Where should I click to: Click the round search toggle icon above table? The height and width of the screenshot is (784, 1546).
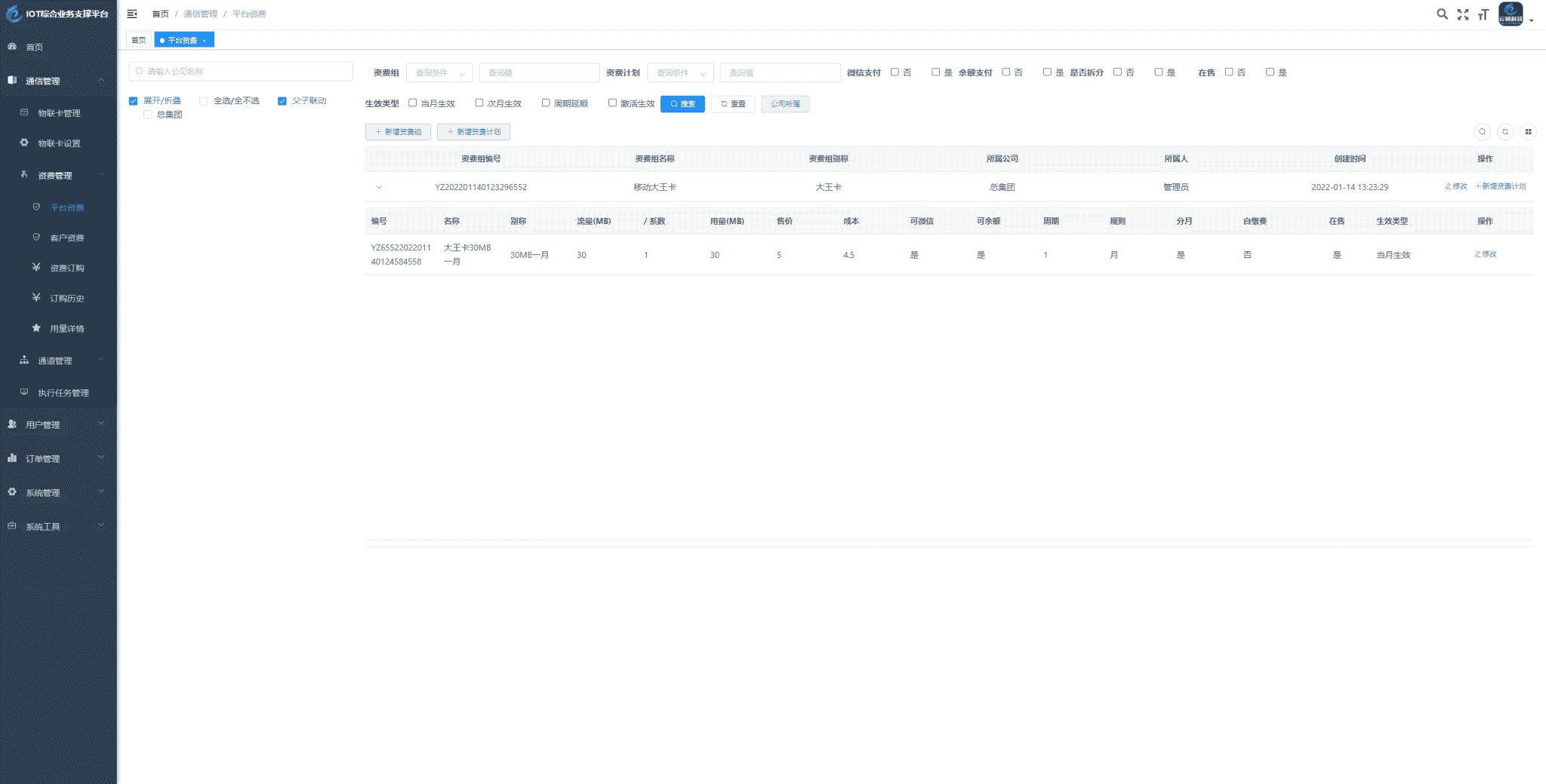pos(1483,132)
